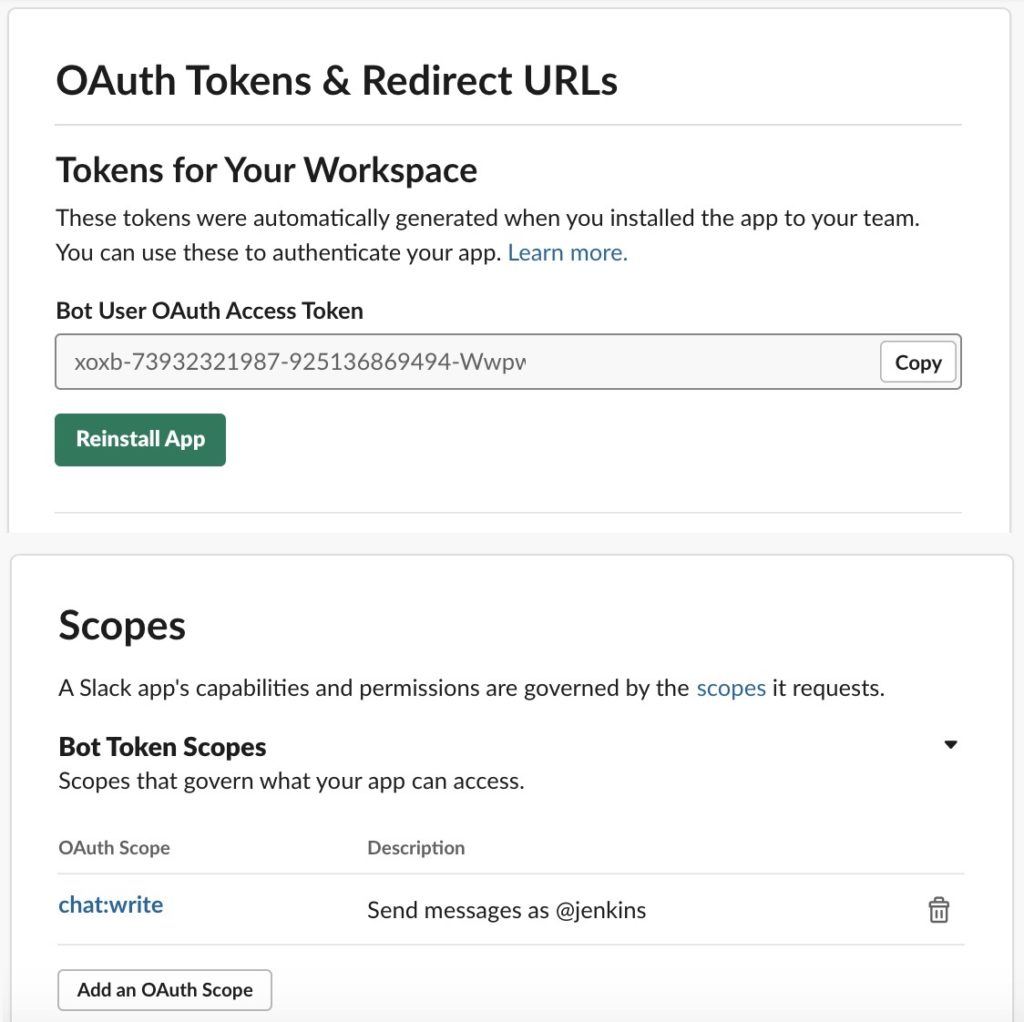Collapse the Bot Token Scopes section arrow
Screen dimensions: 1024x1022
tap(950, 744)
